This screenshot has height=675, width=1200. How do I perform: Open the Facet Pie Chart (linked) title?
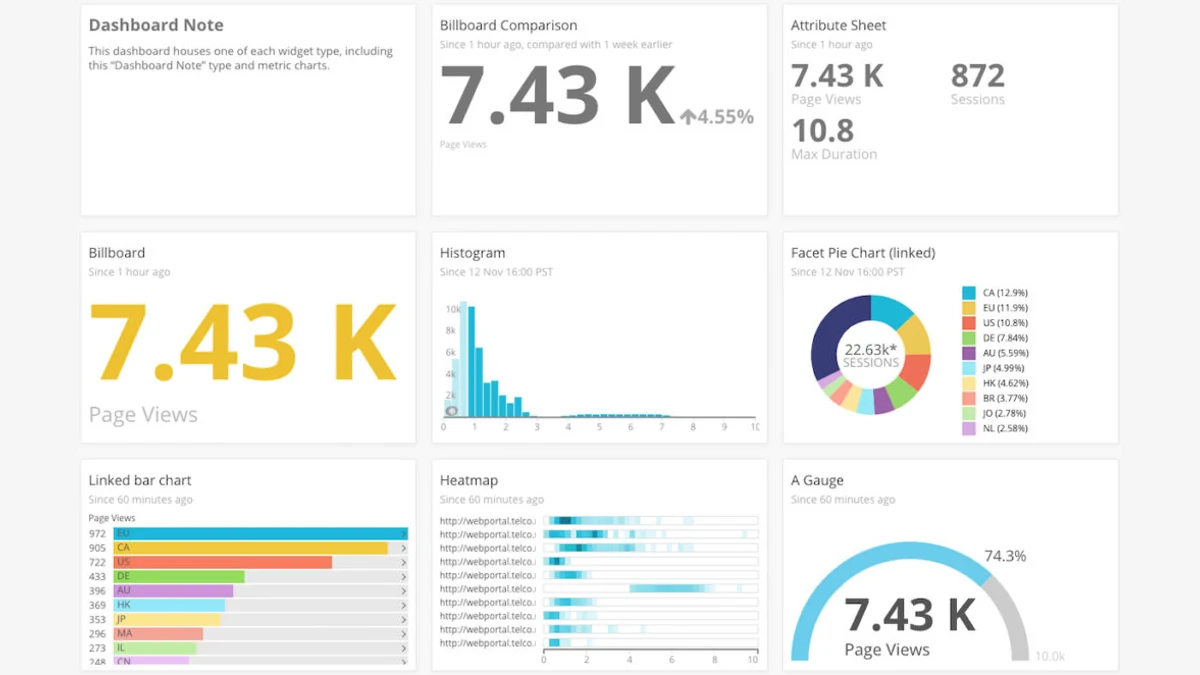[x=863, y=254]
